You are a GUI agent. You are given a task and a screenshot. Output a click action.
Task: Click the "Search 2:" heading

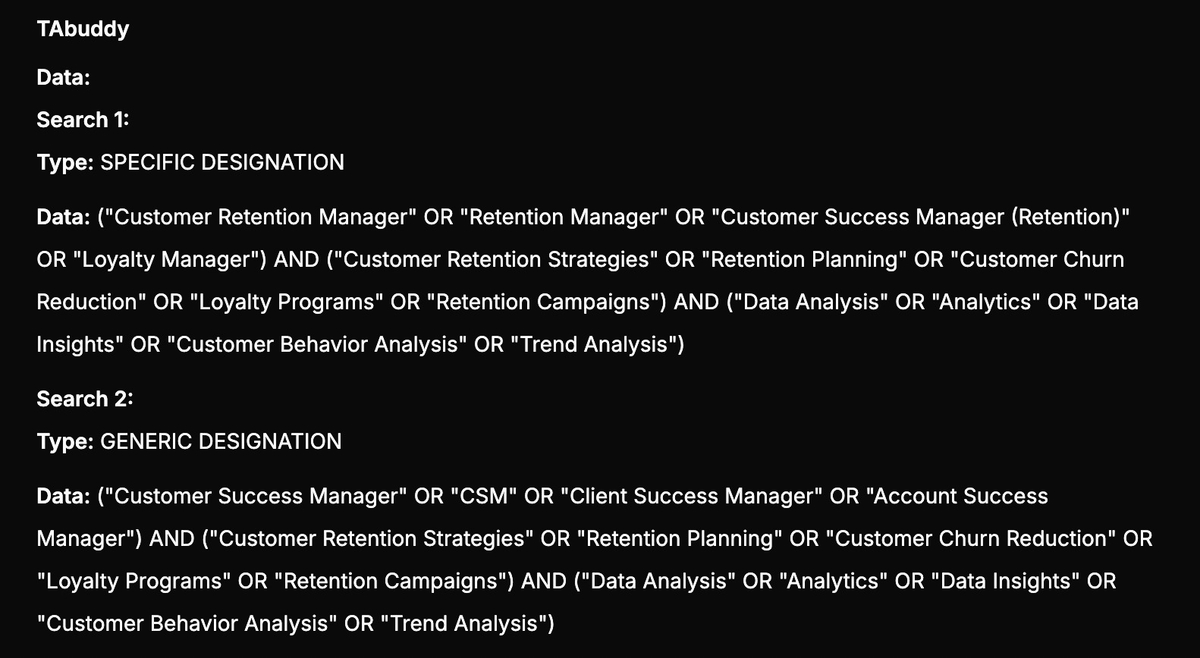(x=85, y=399)
